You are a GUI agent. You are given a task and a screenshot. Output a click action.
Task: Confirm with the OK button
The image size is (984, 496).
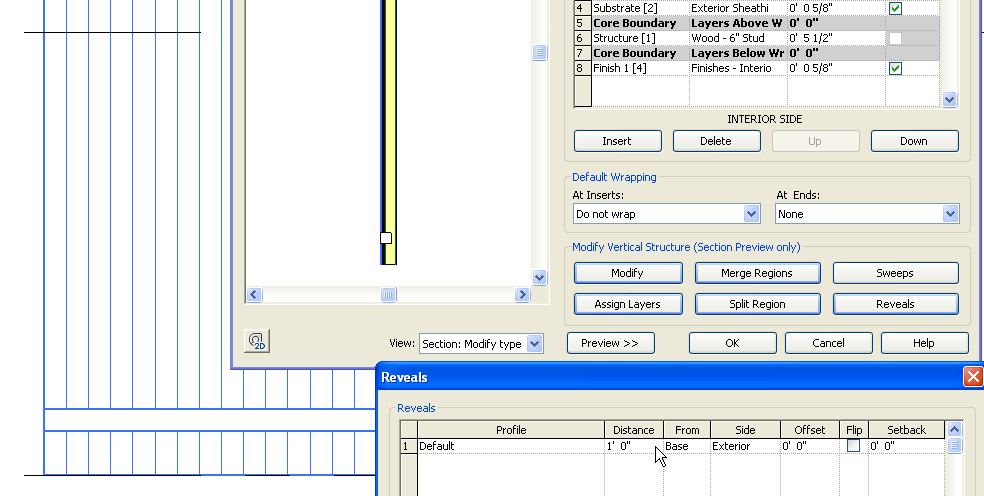[732, 343]
